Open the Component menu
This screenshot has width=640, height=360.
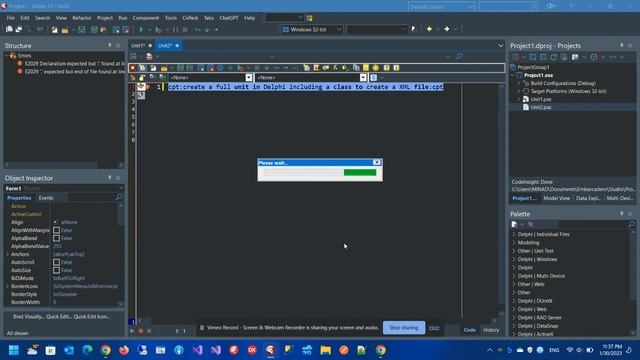click(x=146, y=18)
